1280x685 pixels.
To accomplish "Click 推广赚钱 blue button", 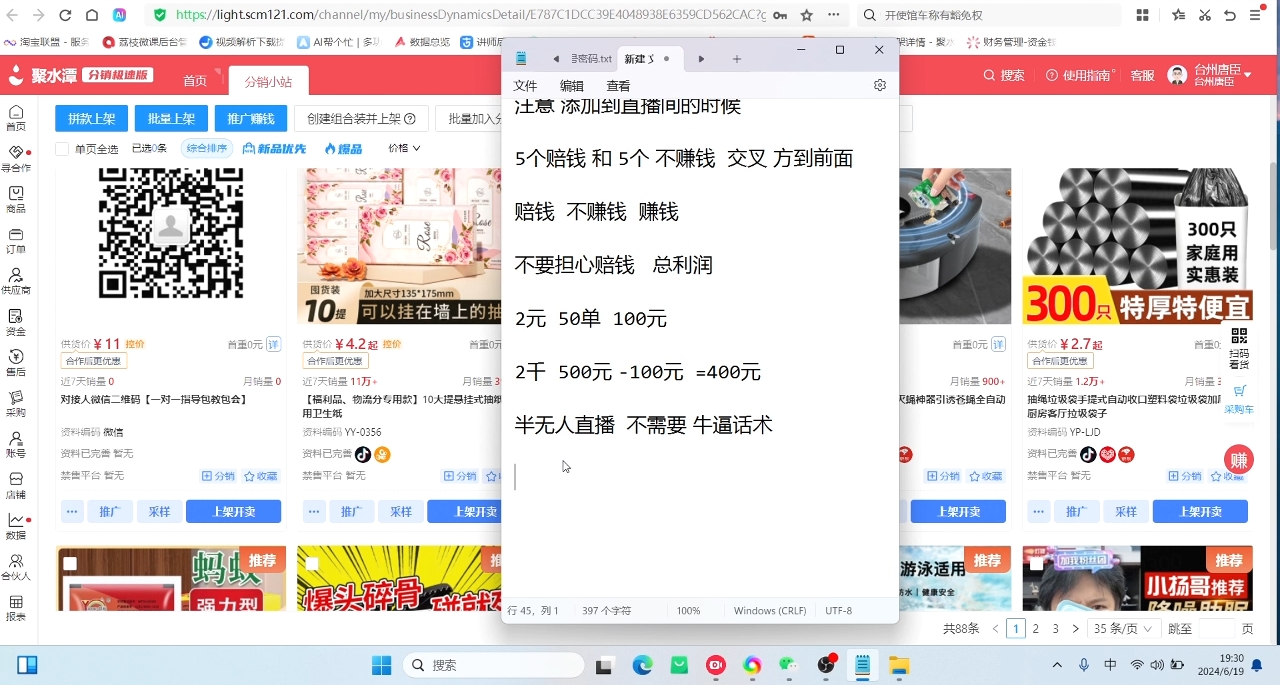I will [251, 119].
